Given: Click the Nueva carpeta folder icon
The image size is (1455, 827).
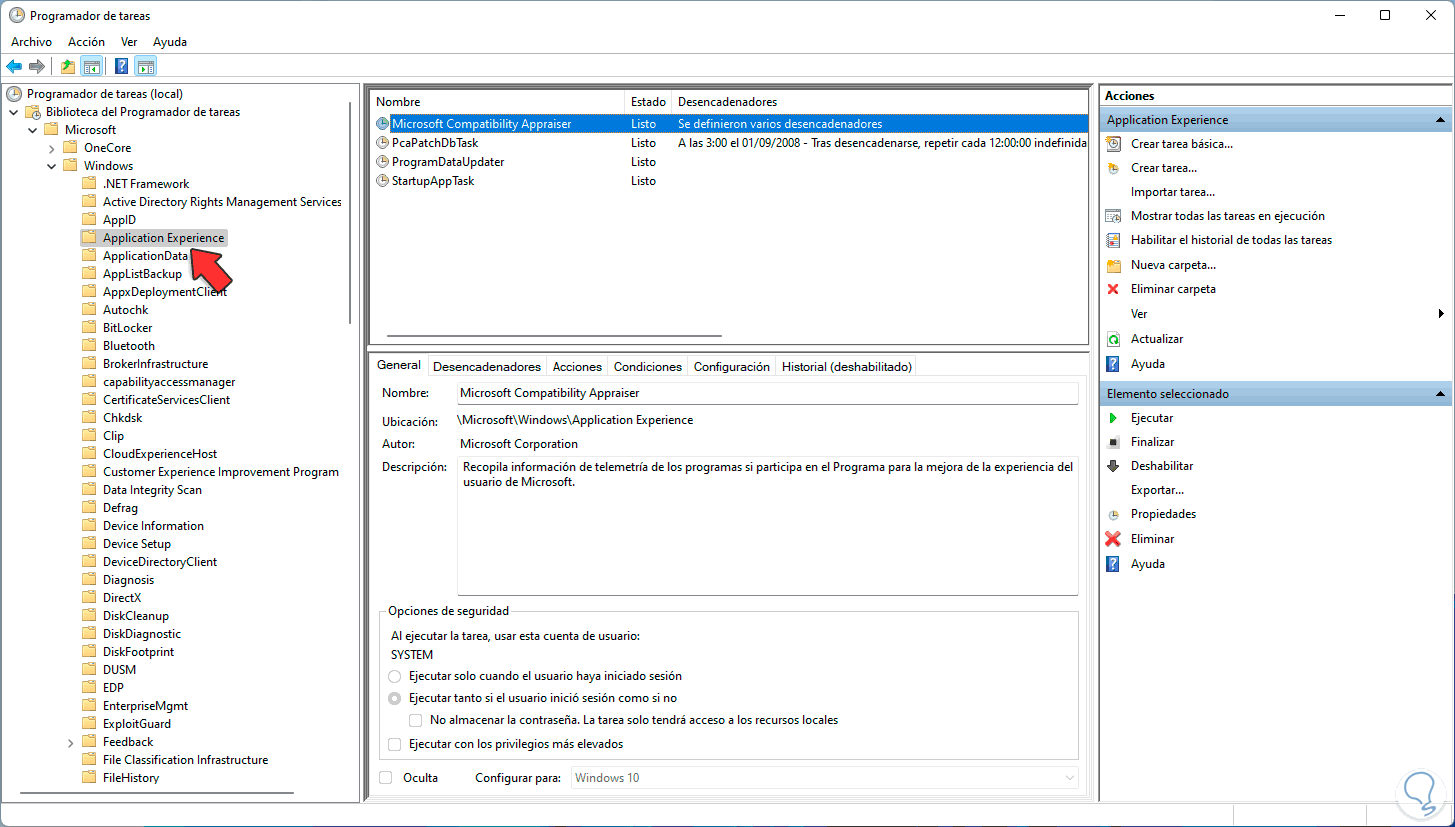Looking at the screenshot, I should 1113,265.
